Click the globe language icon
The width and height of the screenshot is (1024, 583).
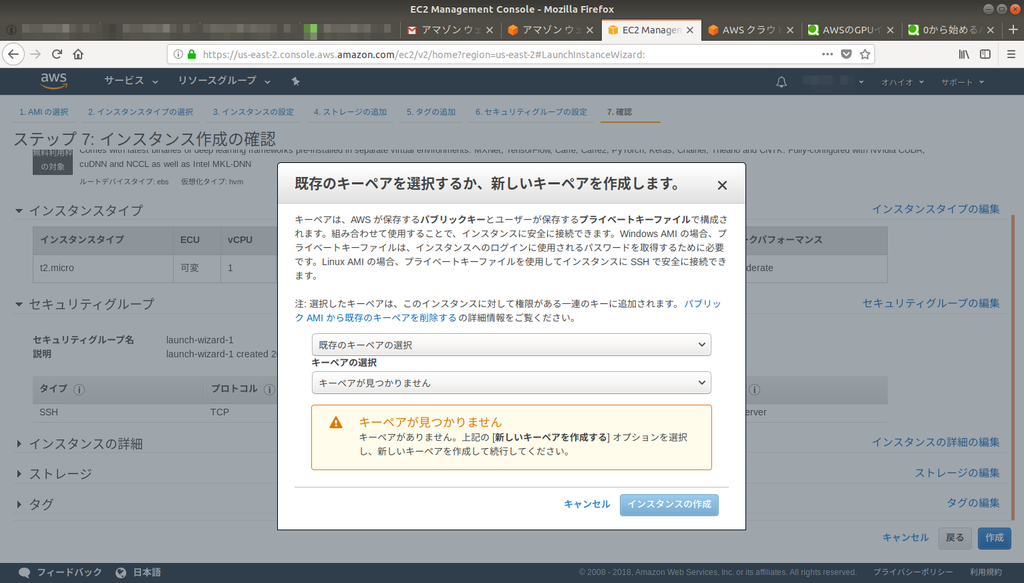(121, 573)
